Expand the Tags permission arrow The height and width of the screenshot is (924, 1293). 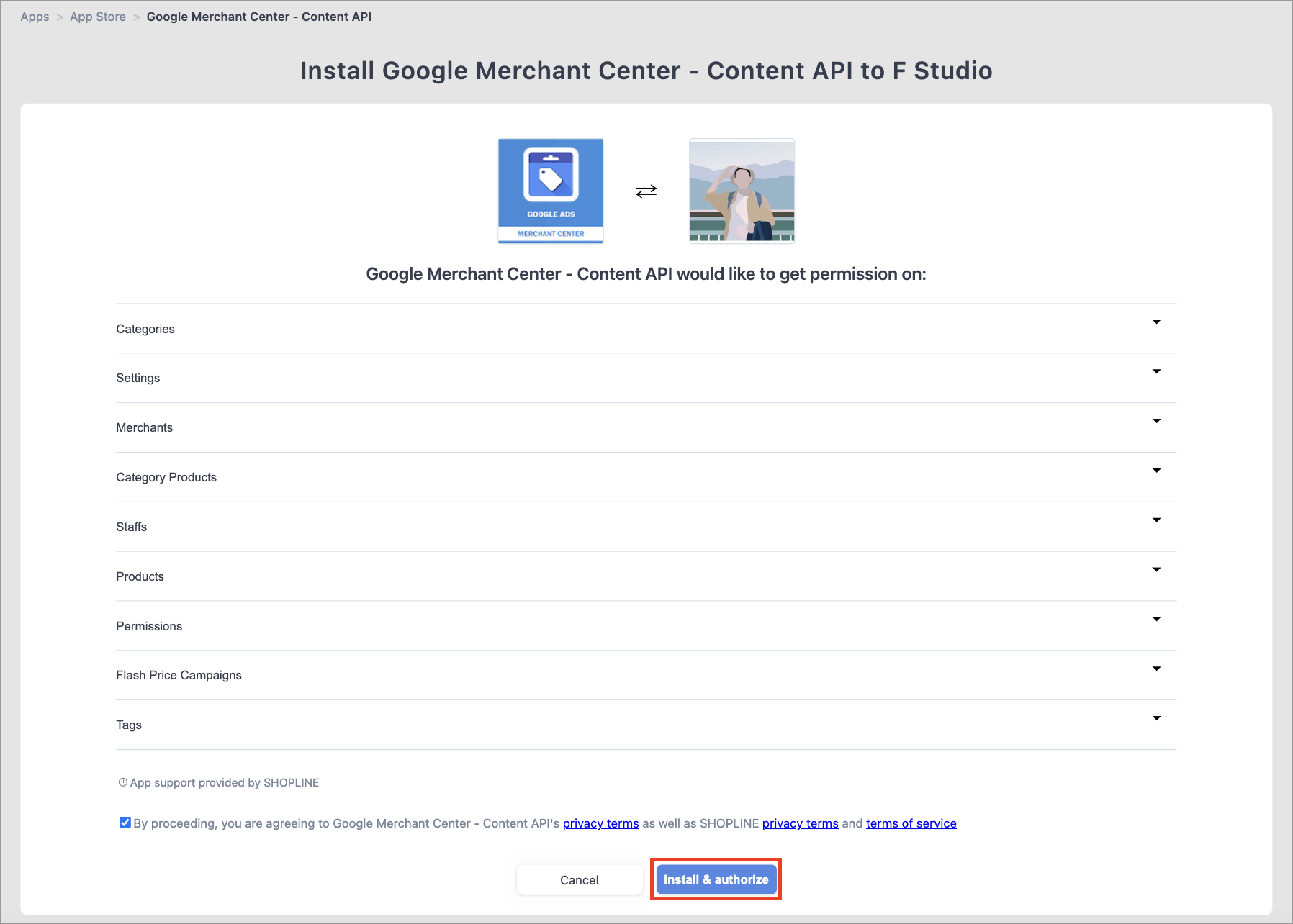[x=1156, y=718]
